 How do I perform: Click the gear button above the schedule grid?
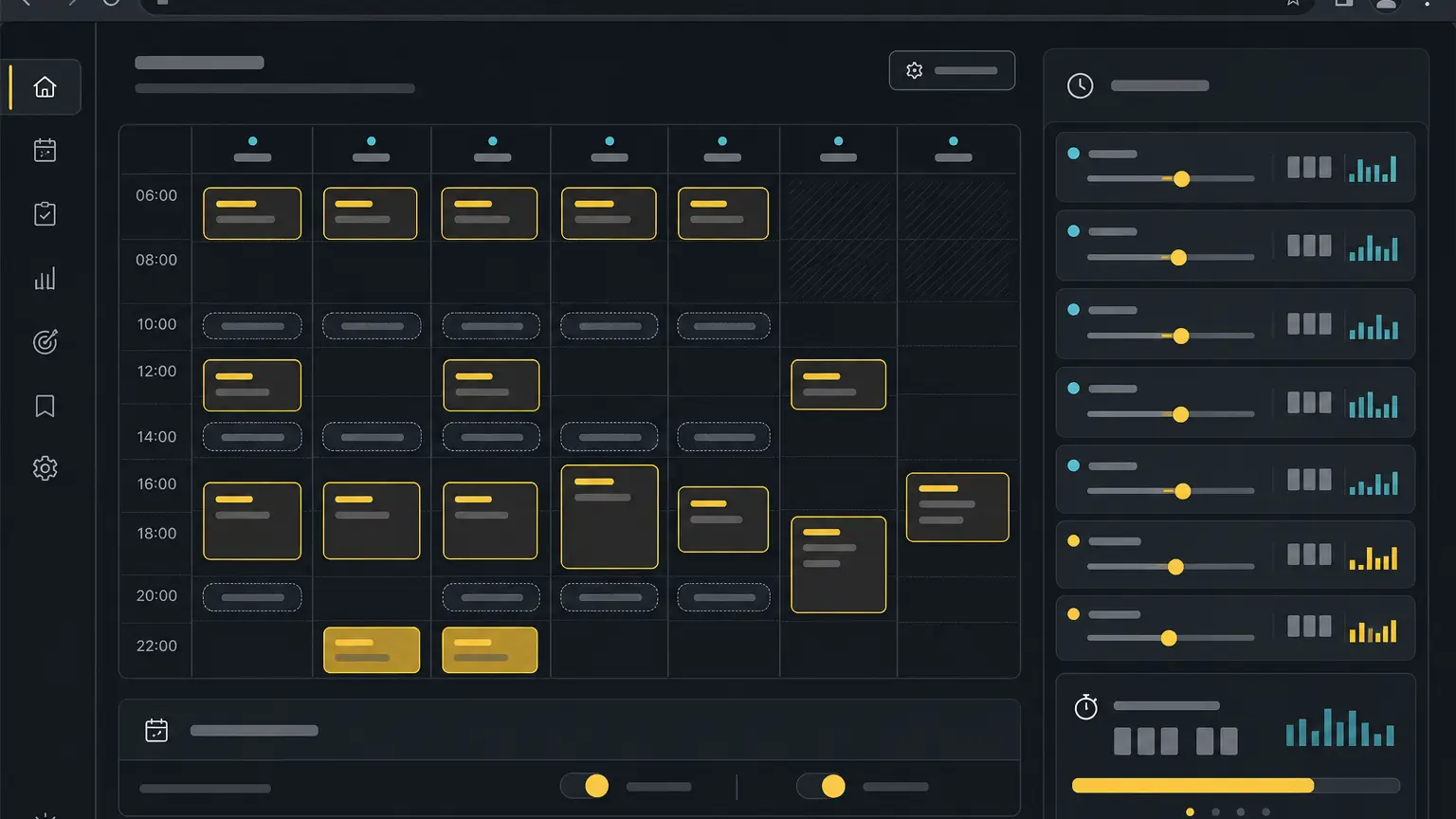952,70
